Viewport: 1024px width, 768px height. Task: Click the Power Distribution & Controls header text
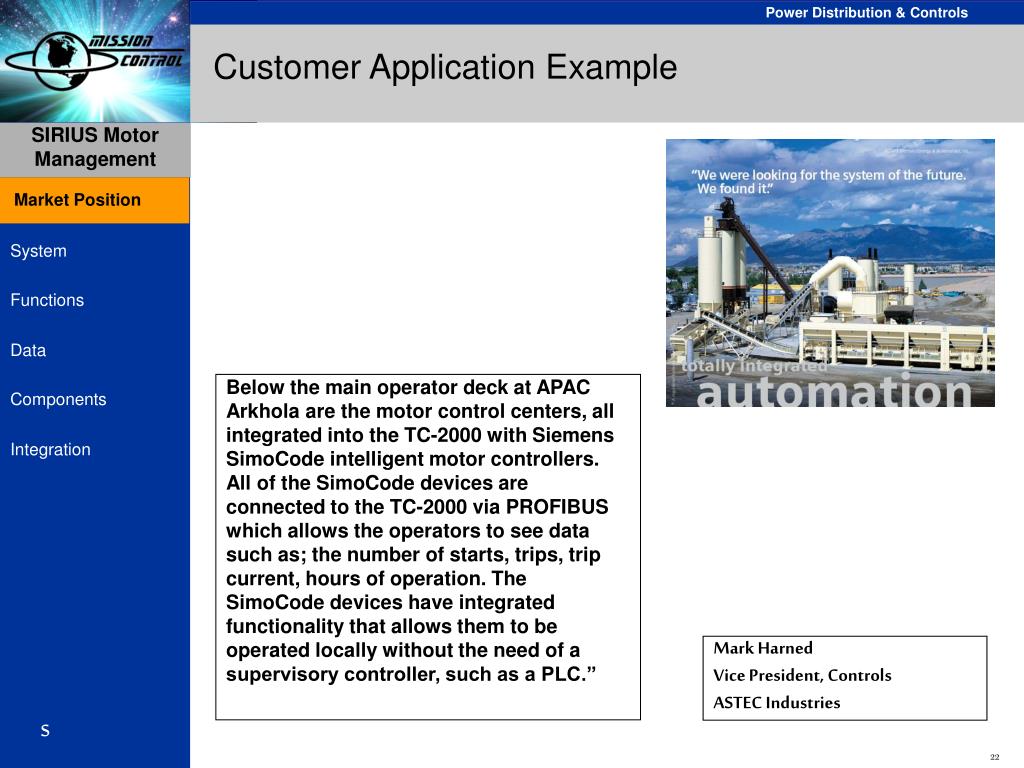coord(866,12)
